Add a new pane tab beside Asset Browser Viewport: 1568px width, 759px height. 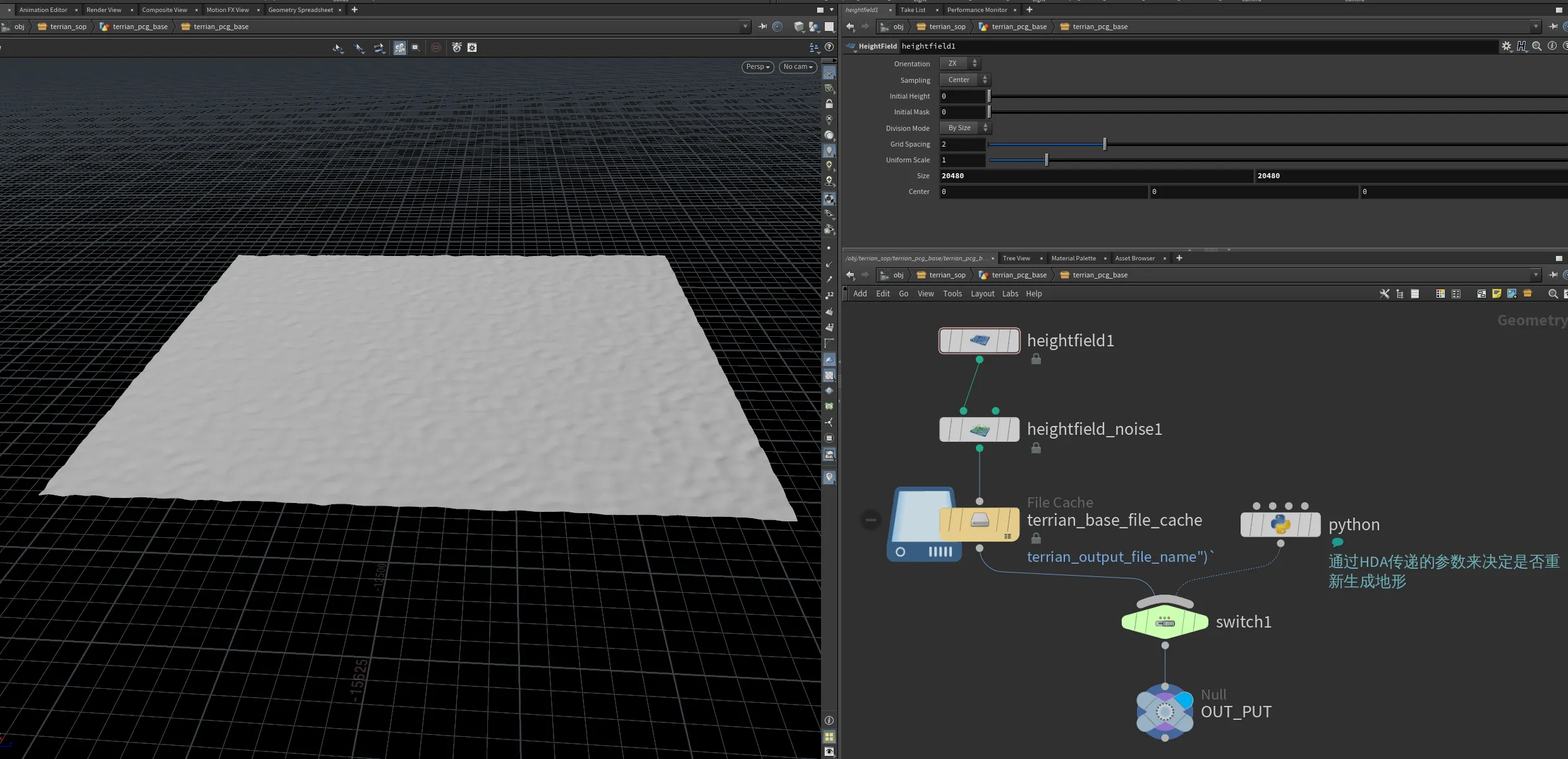1179,258
